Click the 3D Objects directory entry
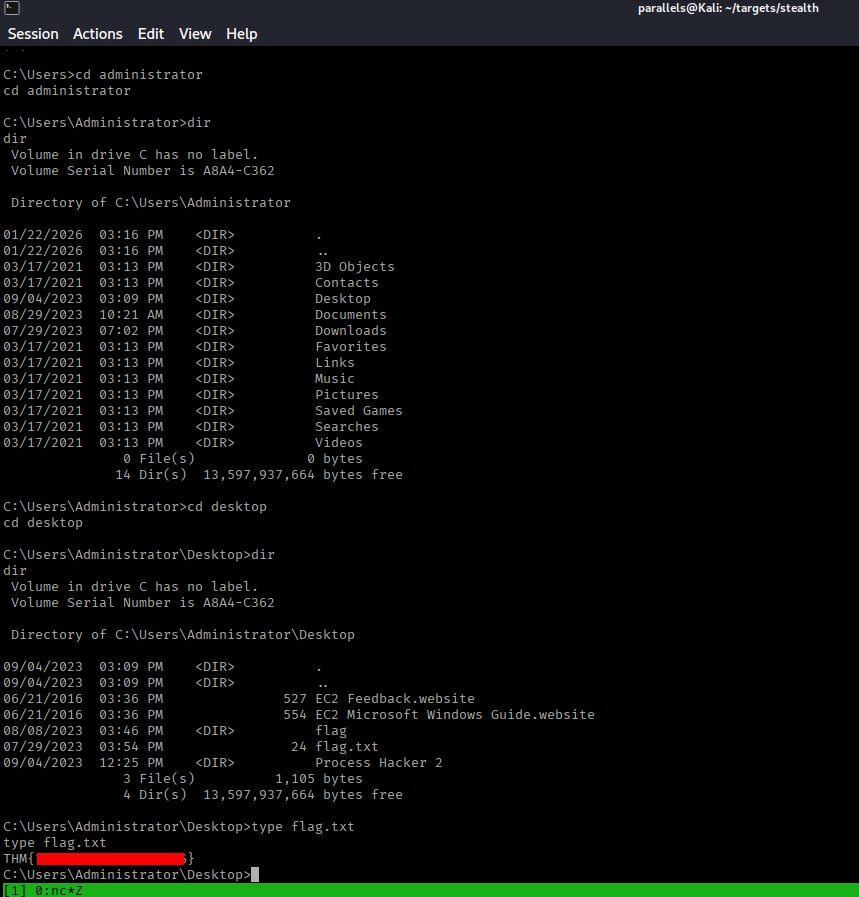Image resolution: width=859 pixels, height=897 pixels. click(354, 267)
